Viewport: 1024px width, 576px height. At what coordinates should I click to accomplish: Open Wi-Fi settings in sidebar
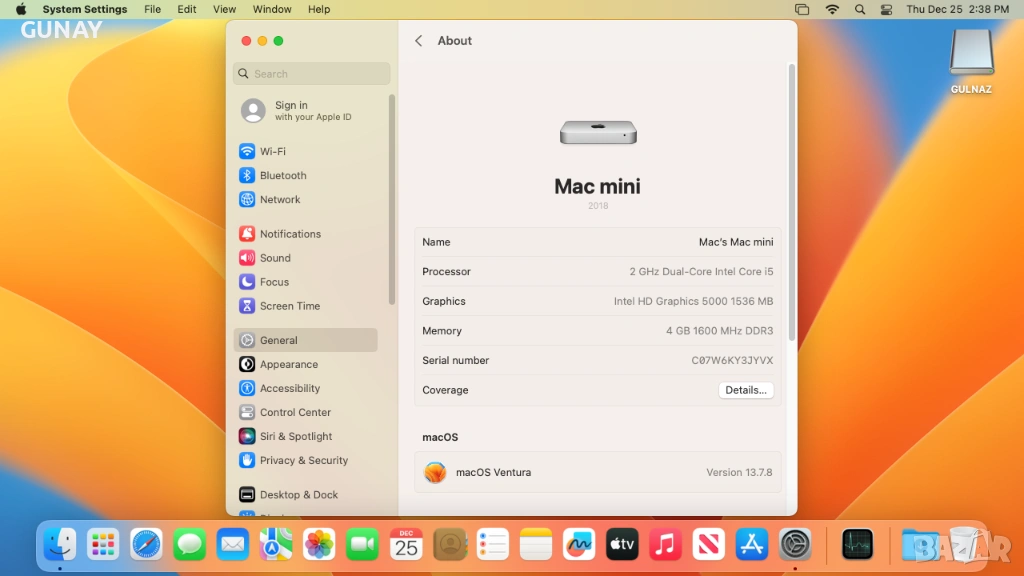coord(272,151)
